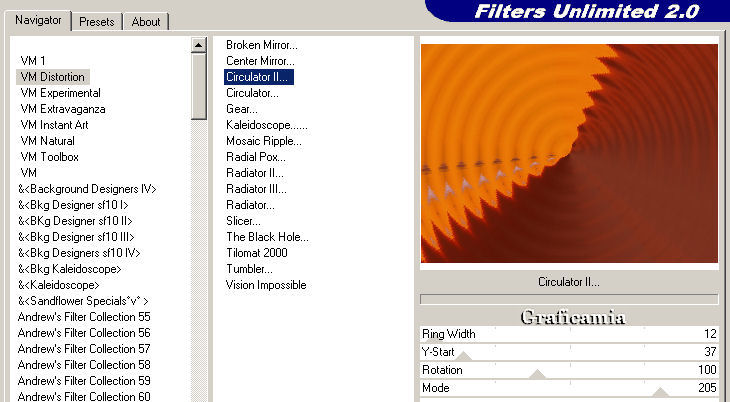Click the Ring Width slider
This screenshot has height=402, width=730.
[x=569, y=334]
